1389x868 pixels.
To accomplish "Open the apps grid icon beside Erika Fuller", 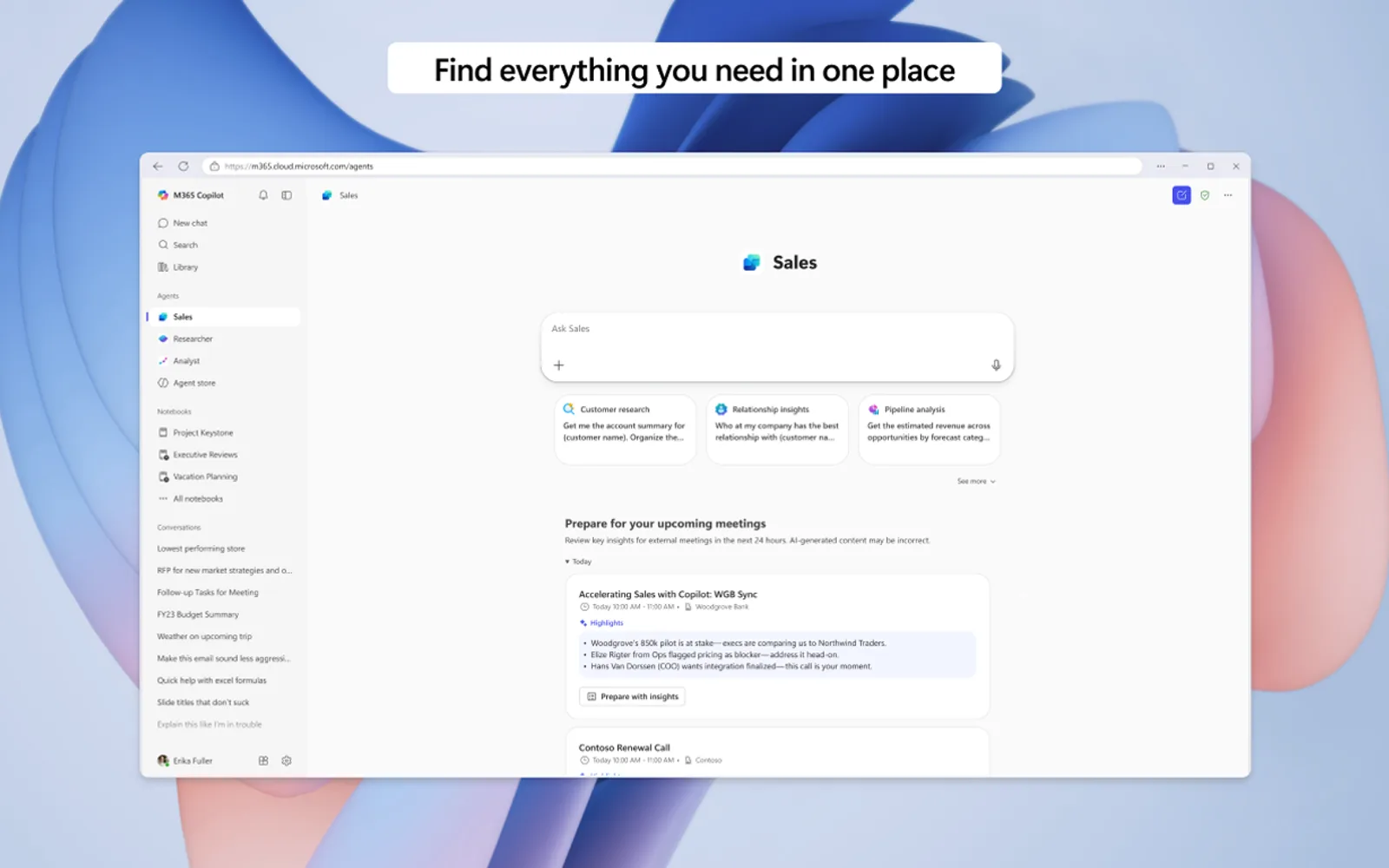I will coord(263,760).
